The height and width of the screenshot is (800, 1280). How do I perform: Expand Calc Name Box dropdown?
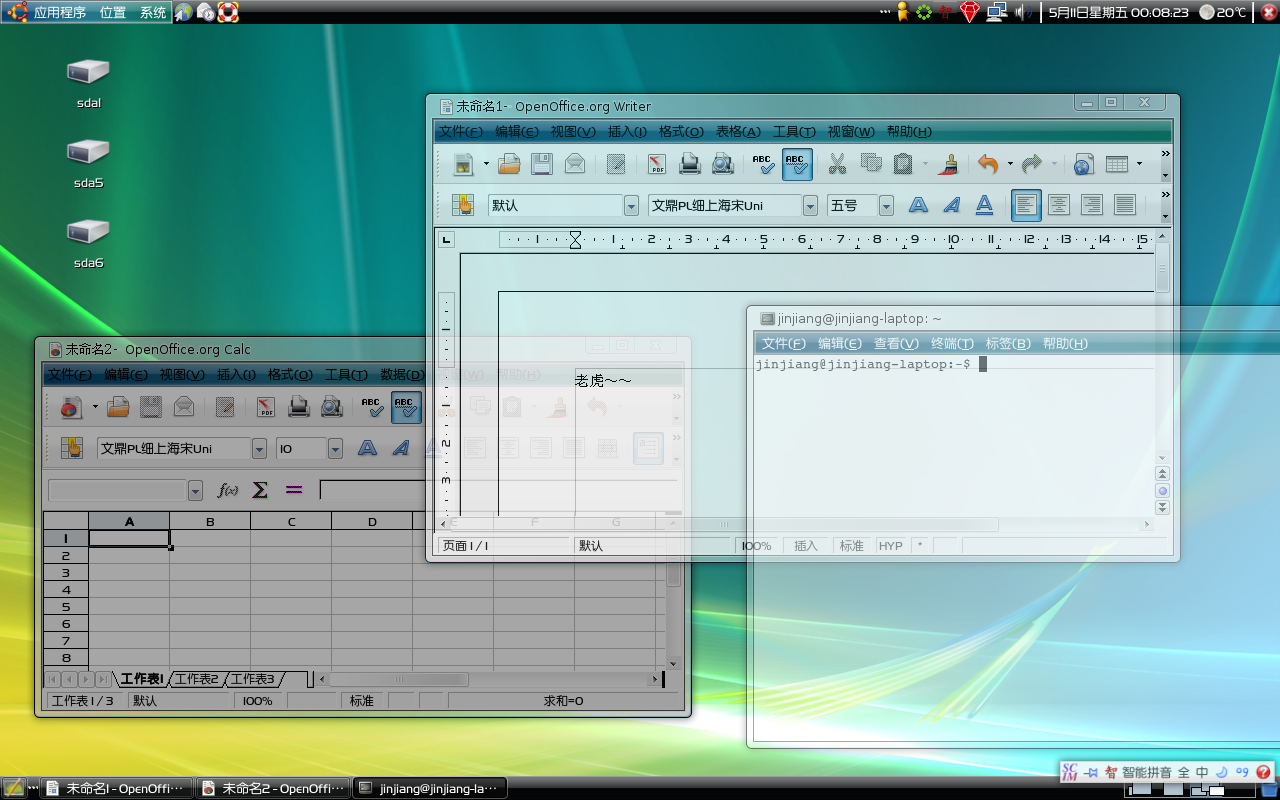coord(195,490)
